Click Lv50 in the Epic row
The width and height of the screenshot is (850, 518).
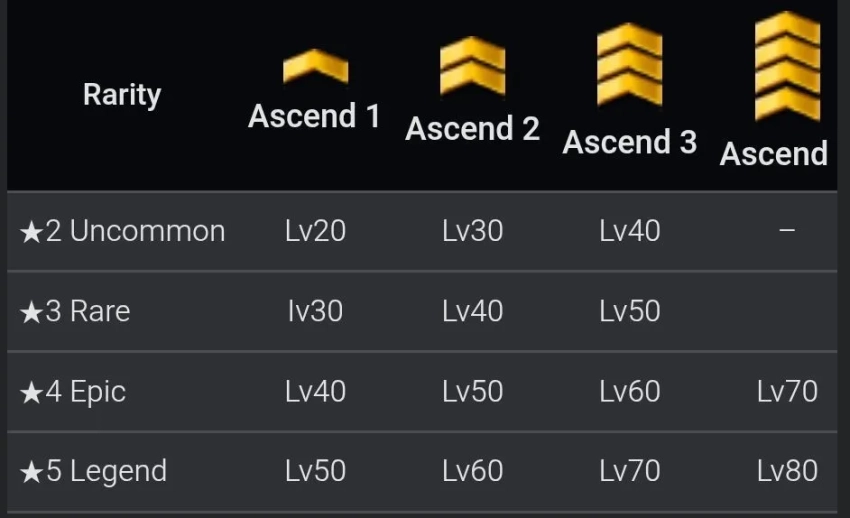pos(472,391)
